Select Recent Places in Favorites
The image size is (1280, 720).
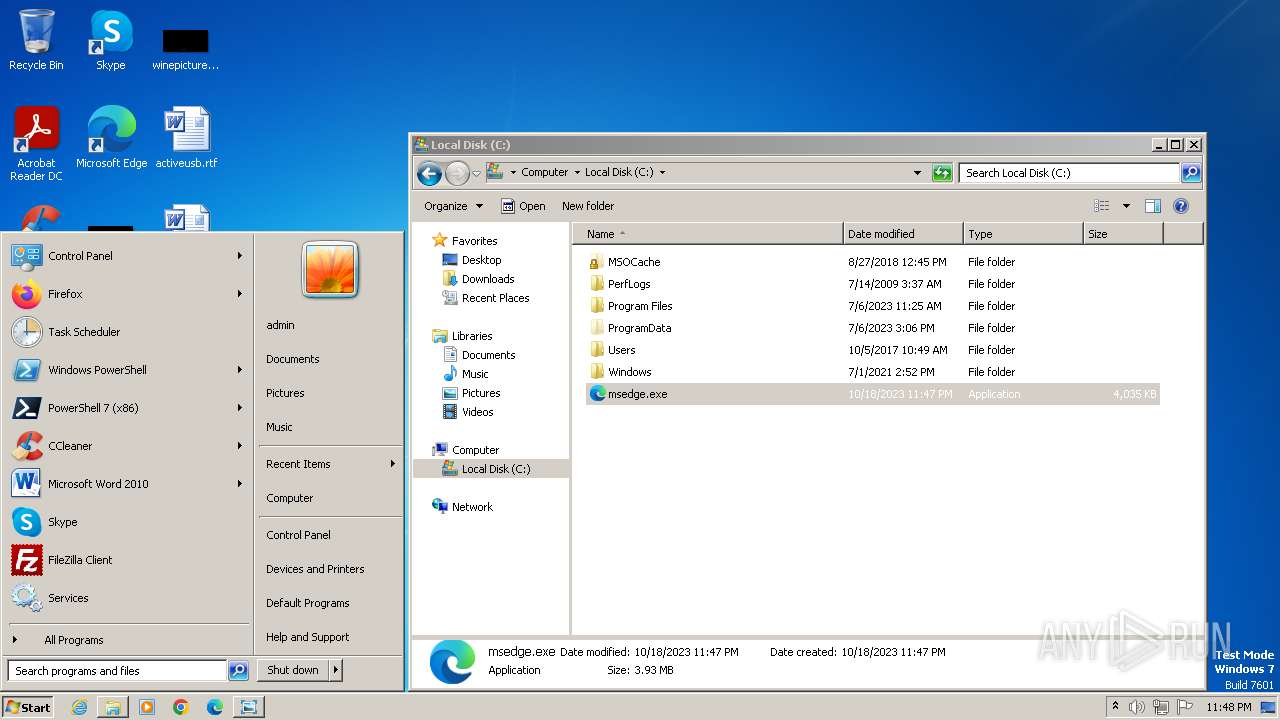point(495,298)
